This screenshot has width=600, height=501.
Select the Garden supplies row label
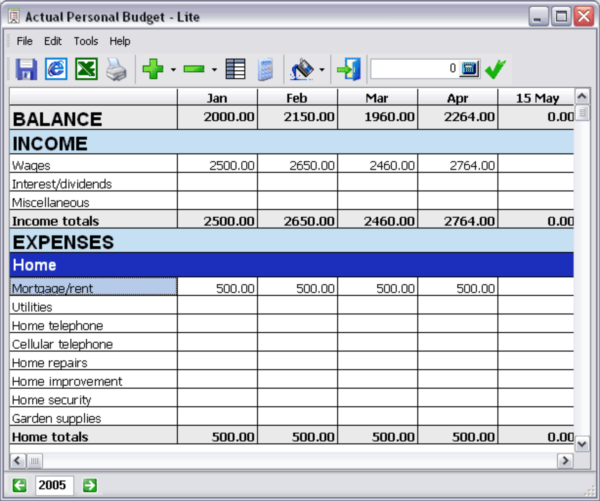(93, 417)
